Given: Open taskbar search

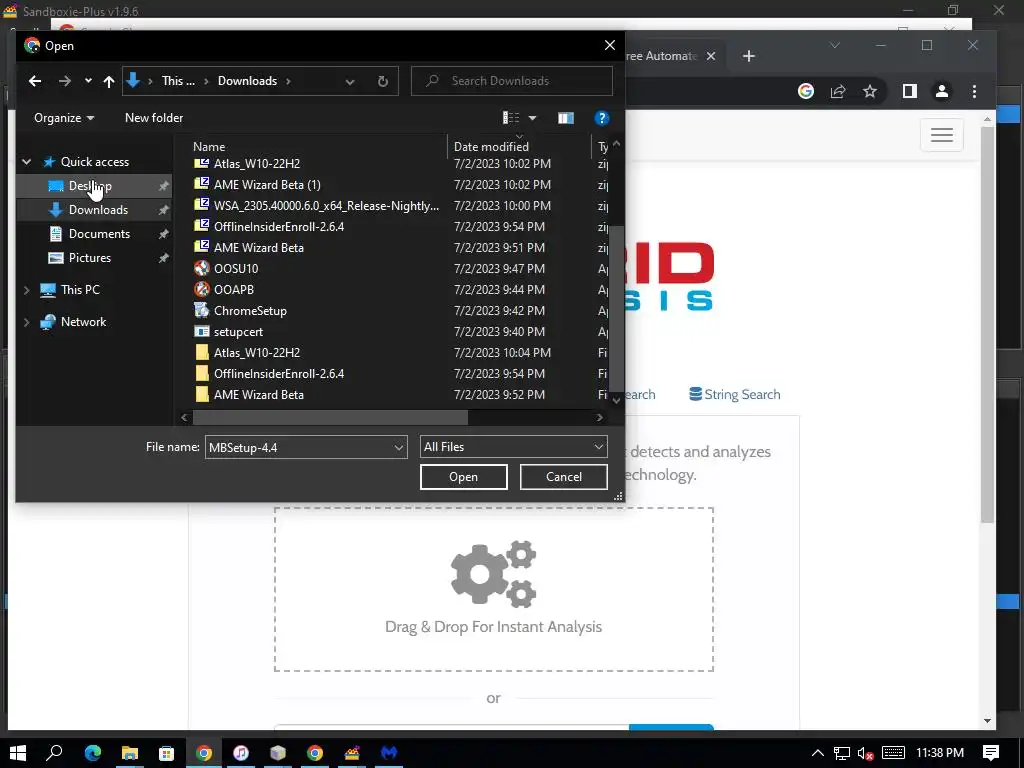Looking at the screenshot, I should [54, 753].
